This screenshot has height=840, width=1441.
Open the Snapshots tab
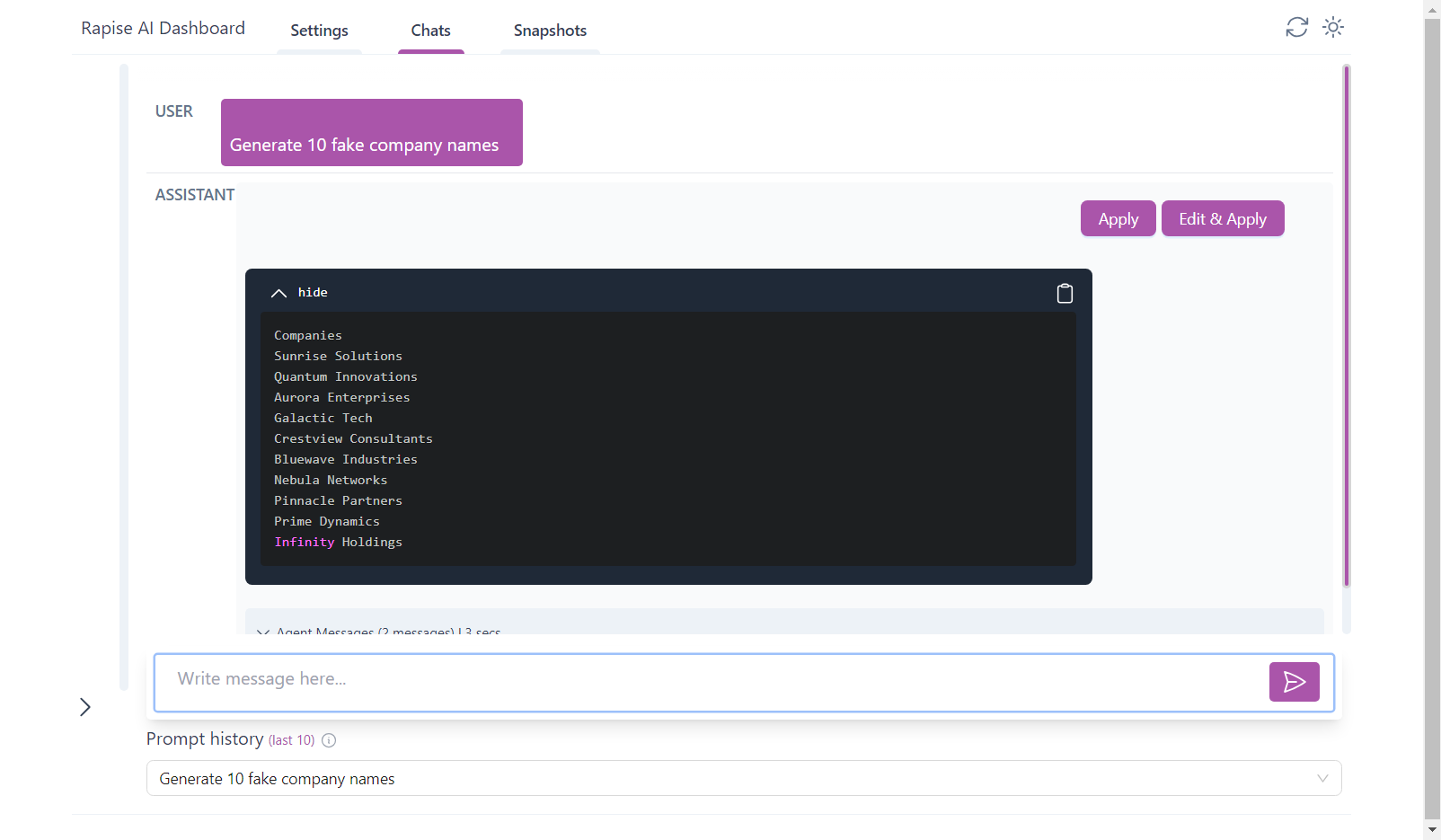point(550,31)
